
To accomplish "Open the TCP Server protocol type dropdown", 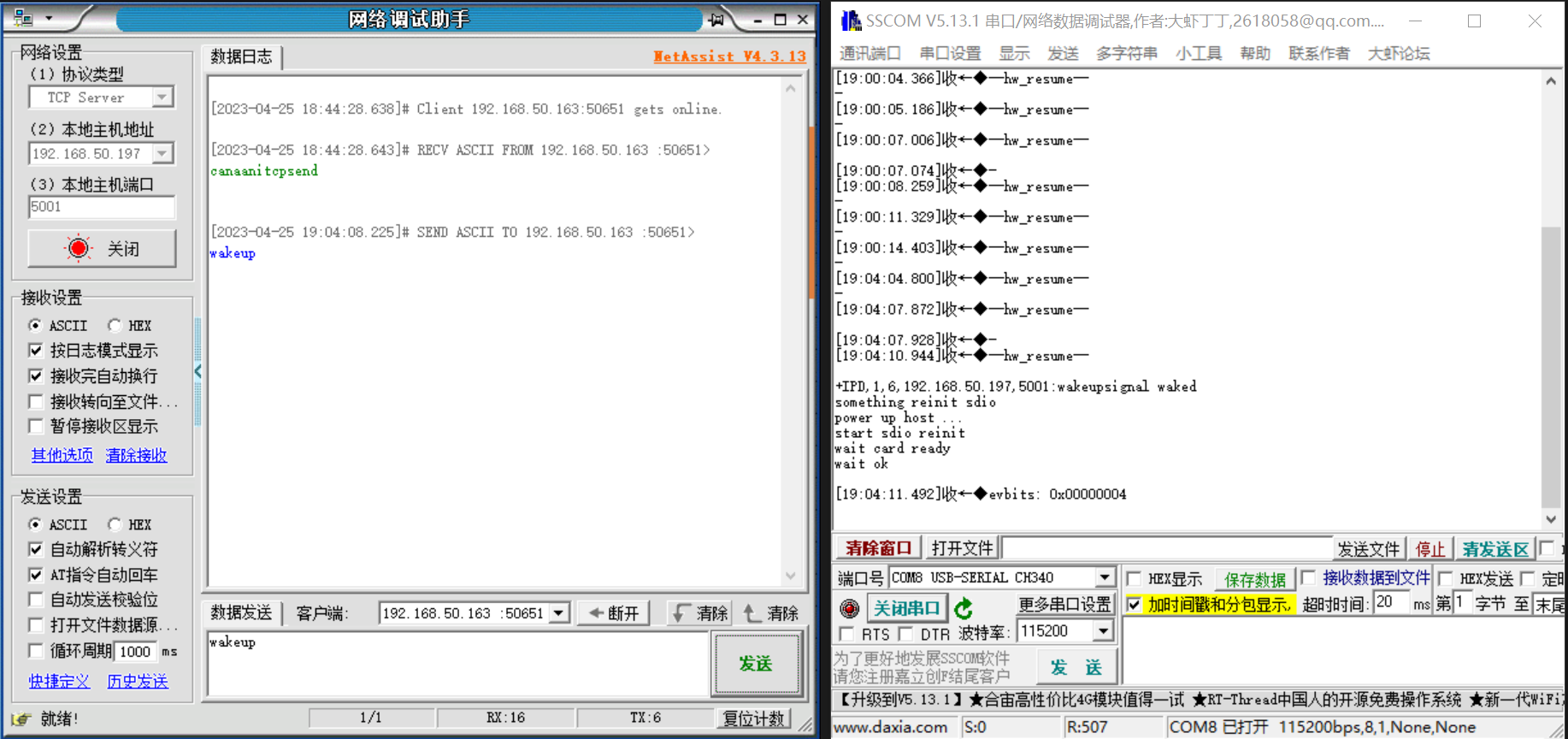I will click(162, 98).
